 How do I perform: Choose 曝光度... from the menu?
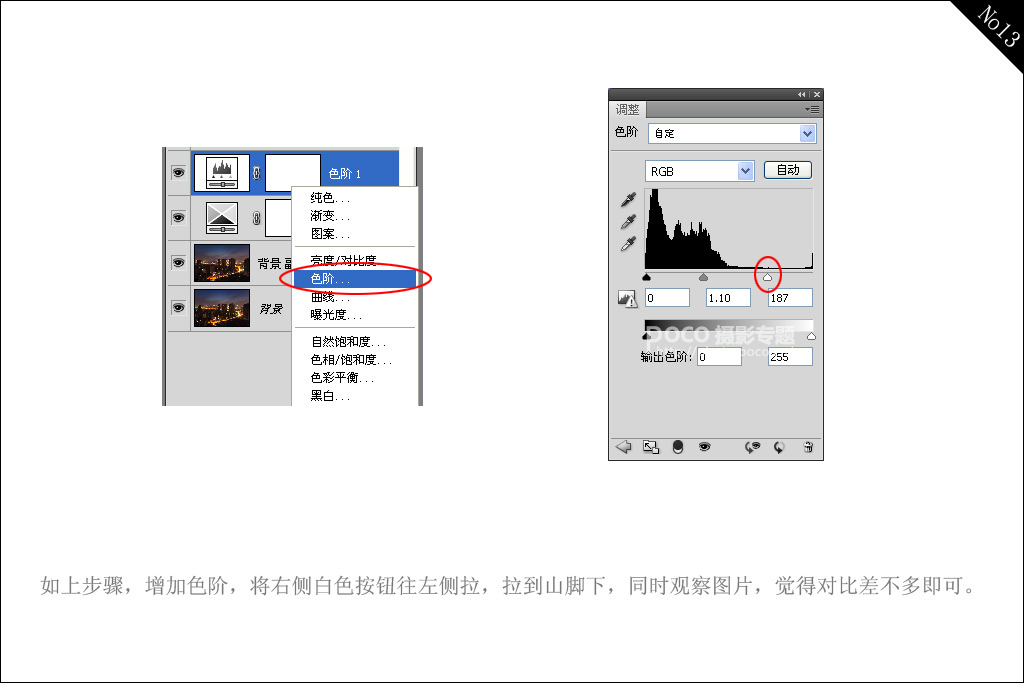(x=355, y=315)
